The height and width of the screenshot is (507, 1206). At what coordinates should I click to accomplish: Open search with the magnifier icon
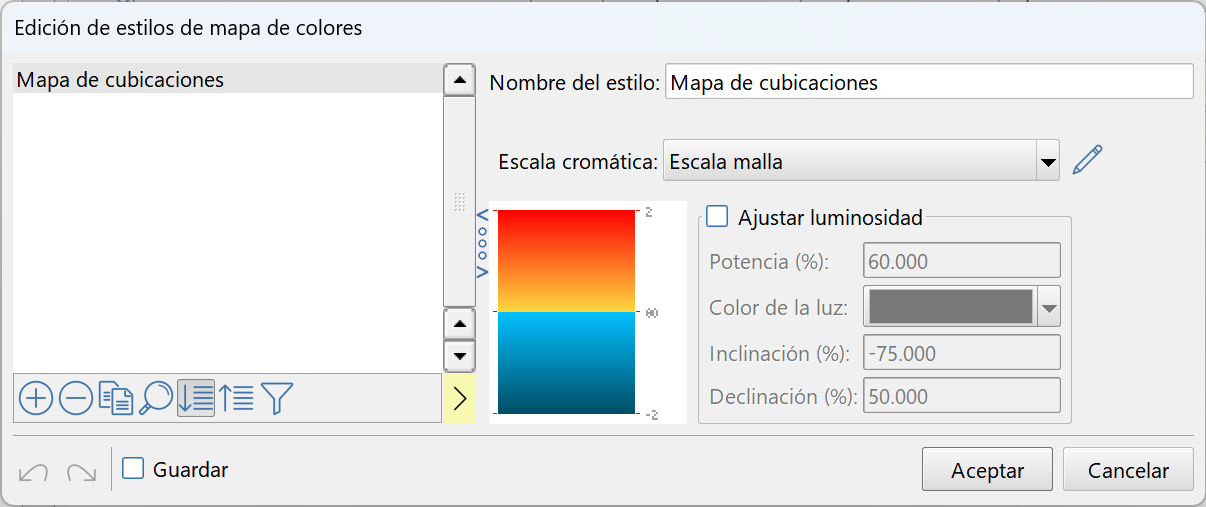[156, 398]
